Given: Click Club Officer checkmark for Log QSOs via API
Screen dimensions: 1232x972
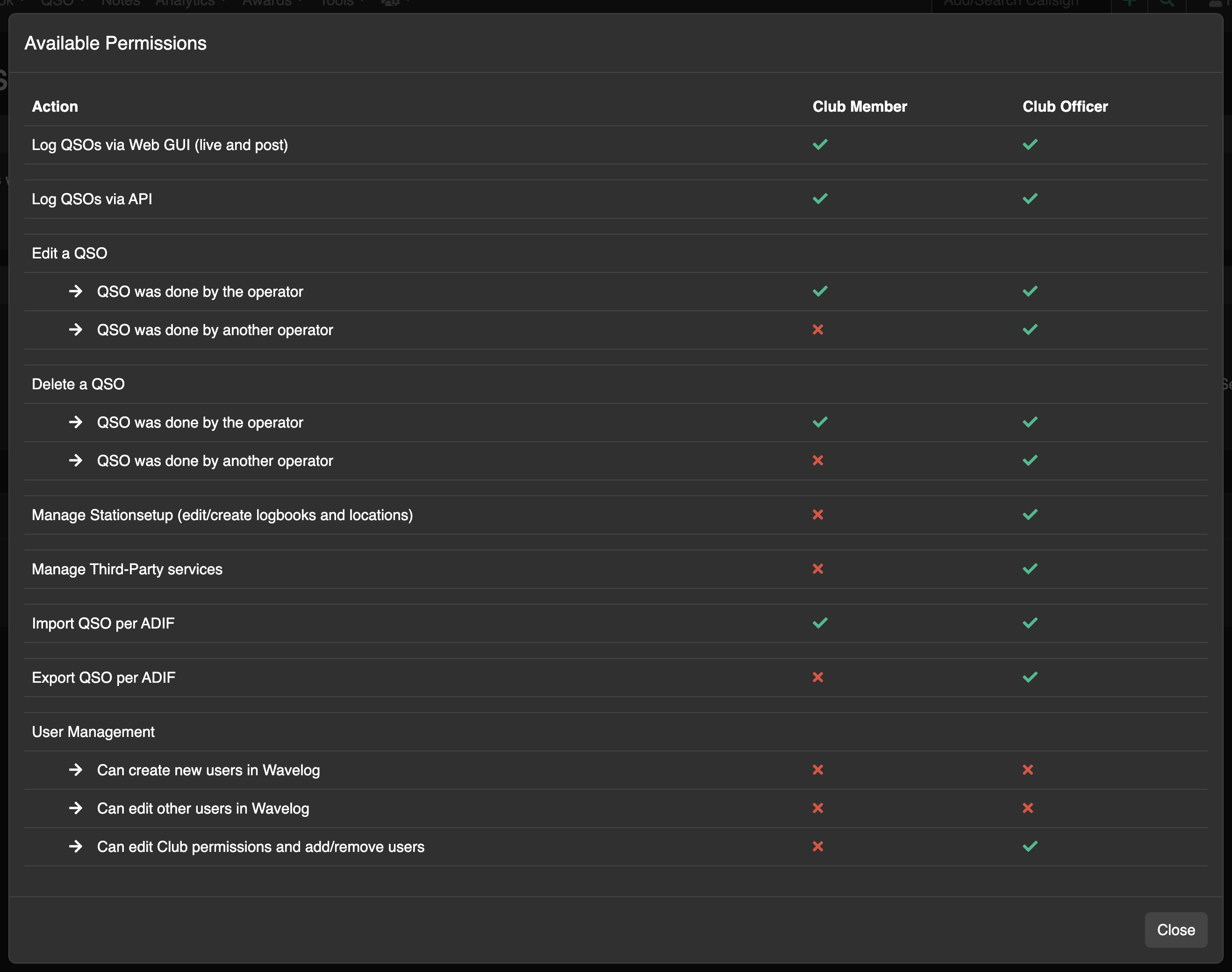Looking at the screenshot, I should 1030,199.
